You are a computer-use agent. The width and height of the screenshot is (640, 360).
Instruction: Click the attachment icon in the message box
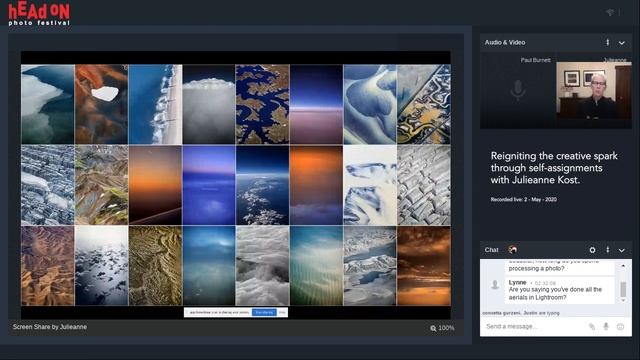click(591, 326)
